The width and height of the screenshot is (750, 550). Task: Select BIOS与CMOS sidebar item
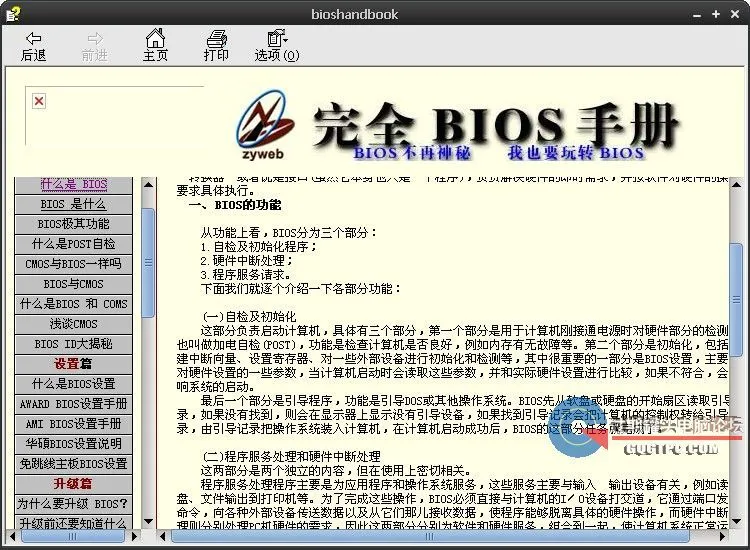pyautogui.click(x=74, y=284)
